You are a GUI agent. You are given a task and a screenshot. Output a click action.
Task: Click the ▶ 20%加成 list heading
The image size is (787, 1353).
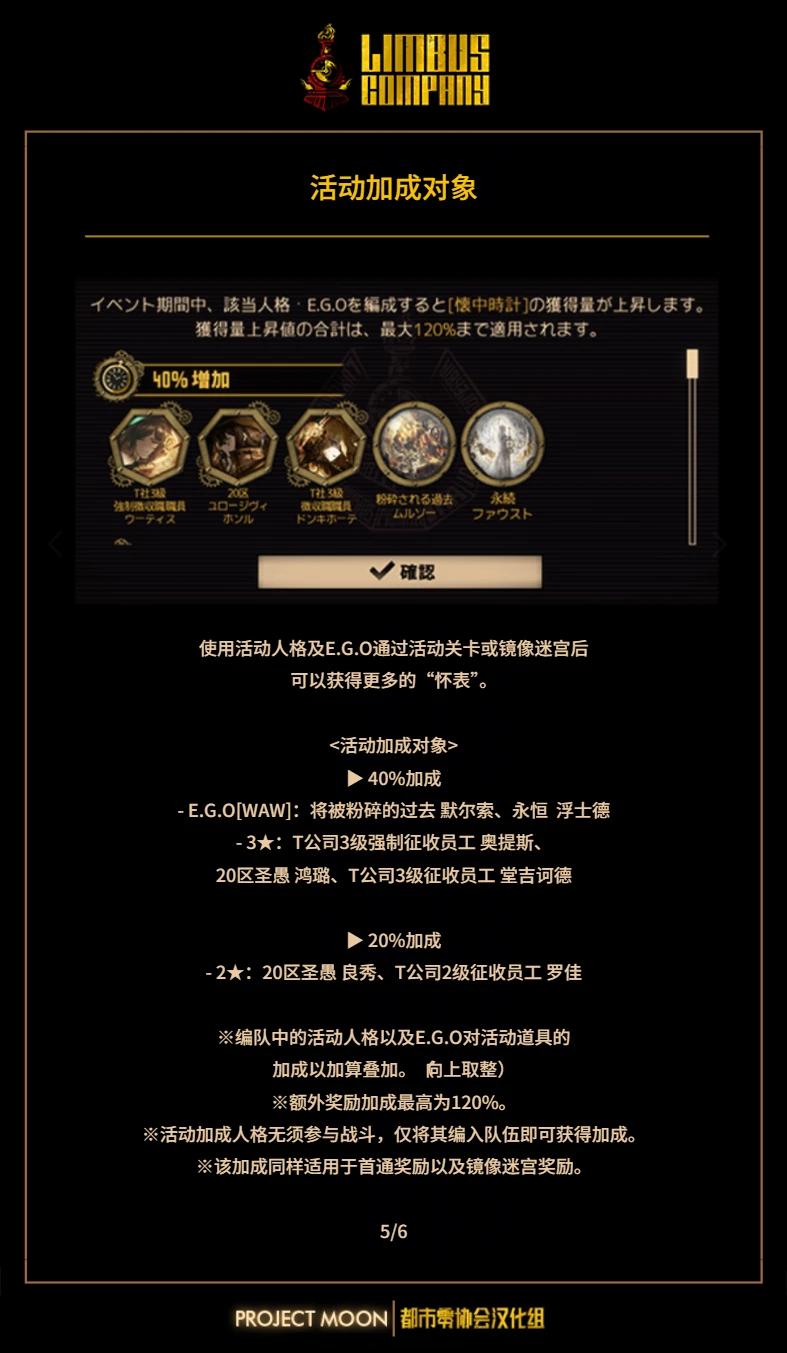(x=394, y=940)
